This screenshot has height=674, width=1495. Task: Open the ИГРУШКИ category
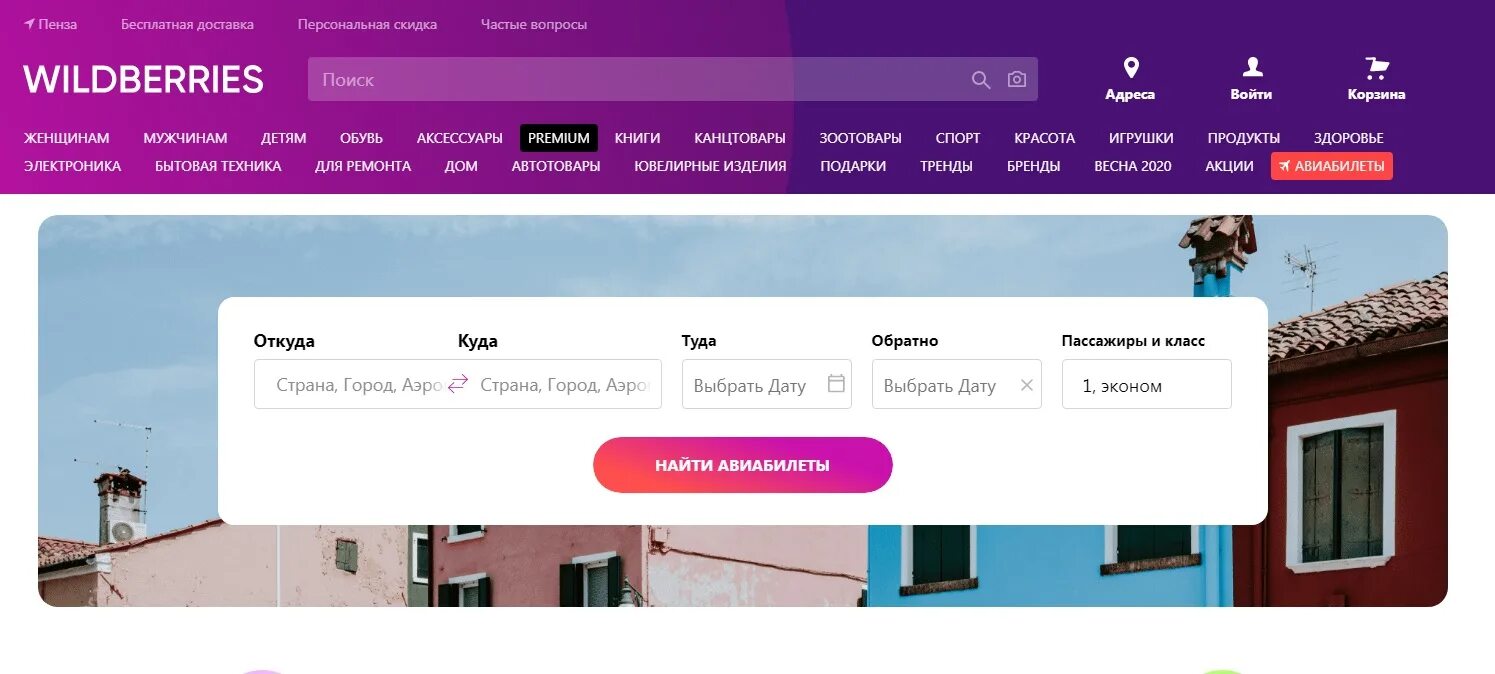(x=1141, y=138)
